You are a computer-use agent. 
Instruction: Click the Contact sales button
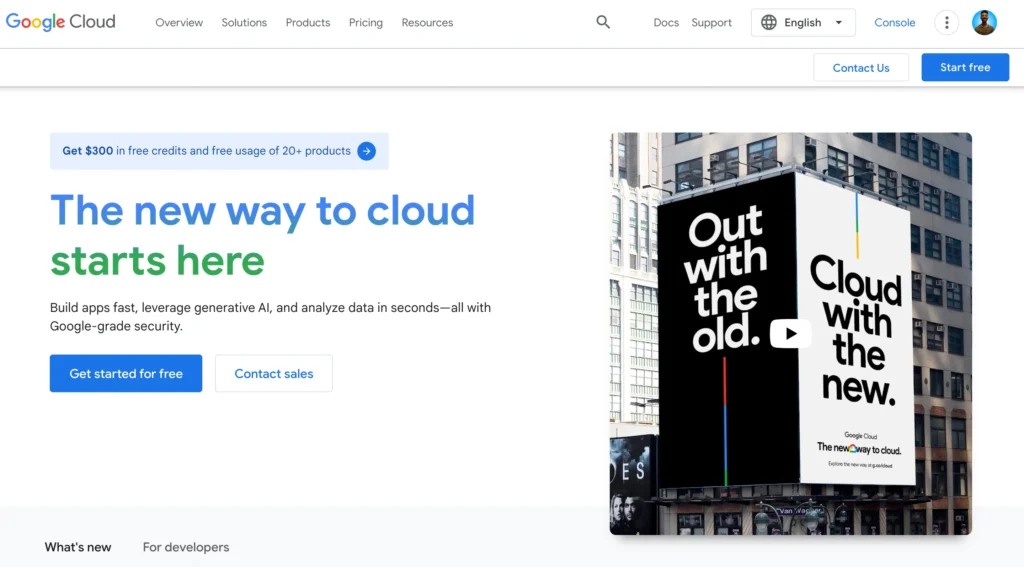(274, 373)
